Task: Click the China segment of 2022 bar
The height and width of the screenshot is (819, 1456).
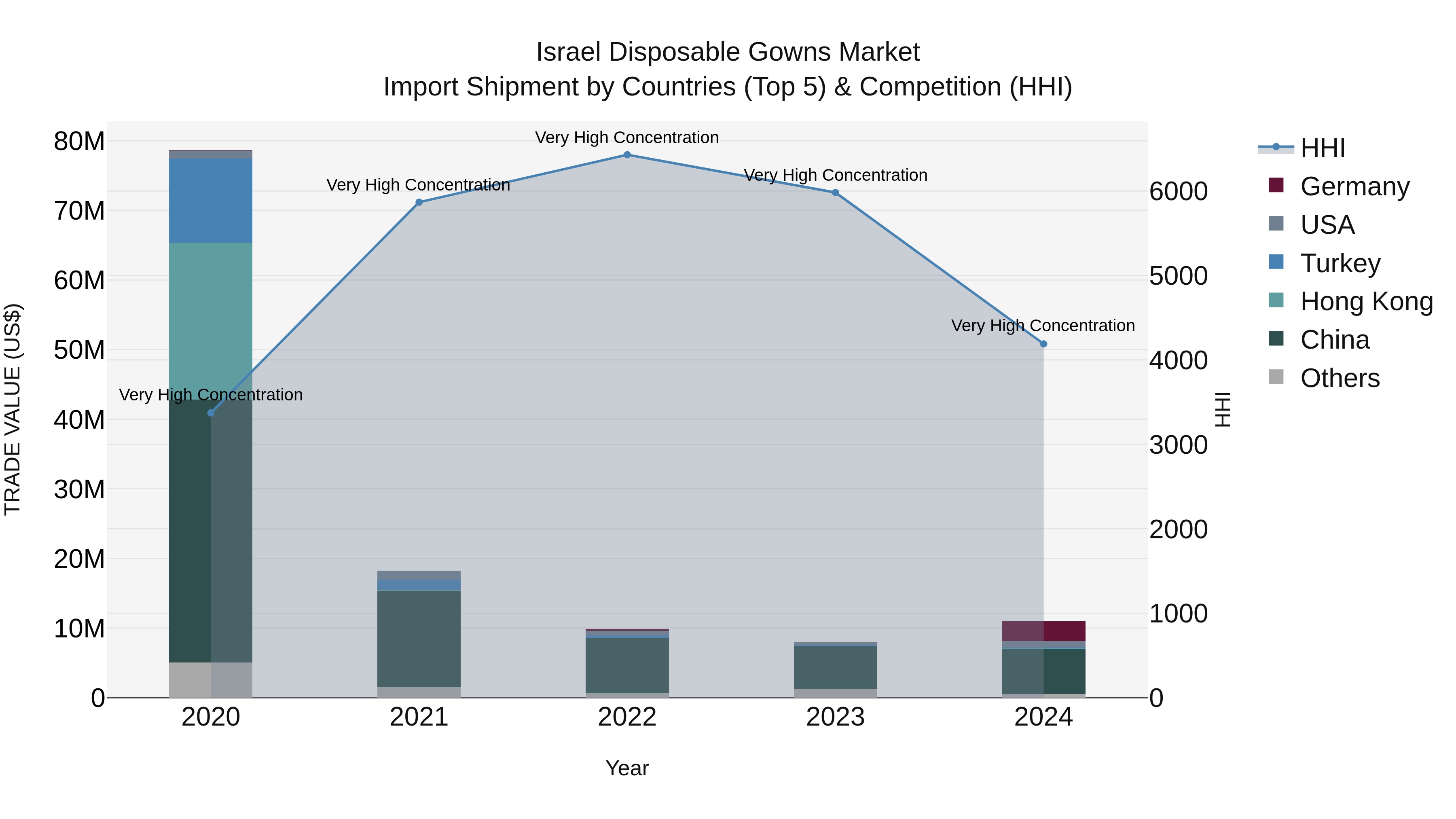Action: [x=627, y=665]
